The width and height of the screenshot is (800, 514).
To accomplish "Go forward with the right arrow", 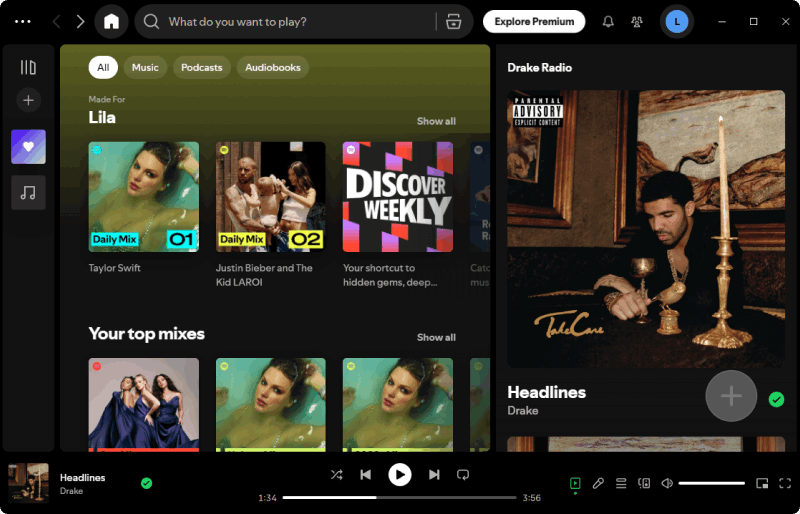I will (80, 21).
